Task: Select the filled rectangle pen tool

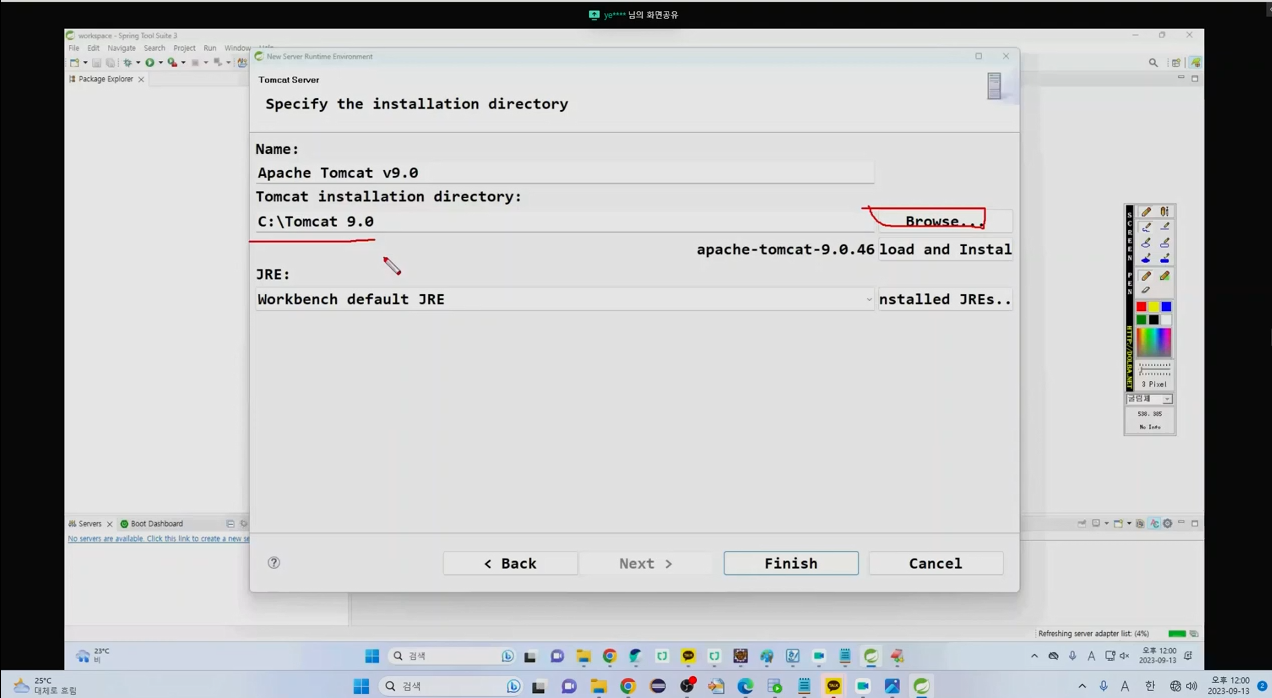Action: (x=1165, y=258)
